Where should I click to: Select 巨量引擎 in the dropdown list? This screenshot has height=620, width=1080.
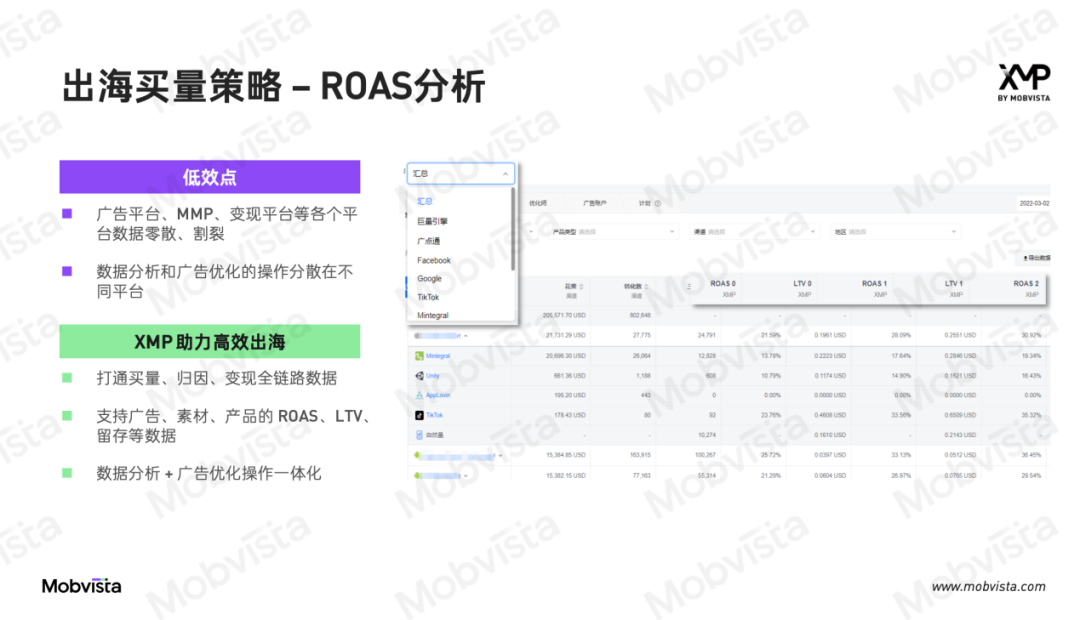pyautogui.click(x=432, y=221)
